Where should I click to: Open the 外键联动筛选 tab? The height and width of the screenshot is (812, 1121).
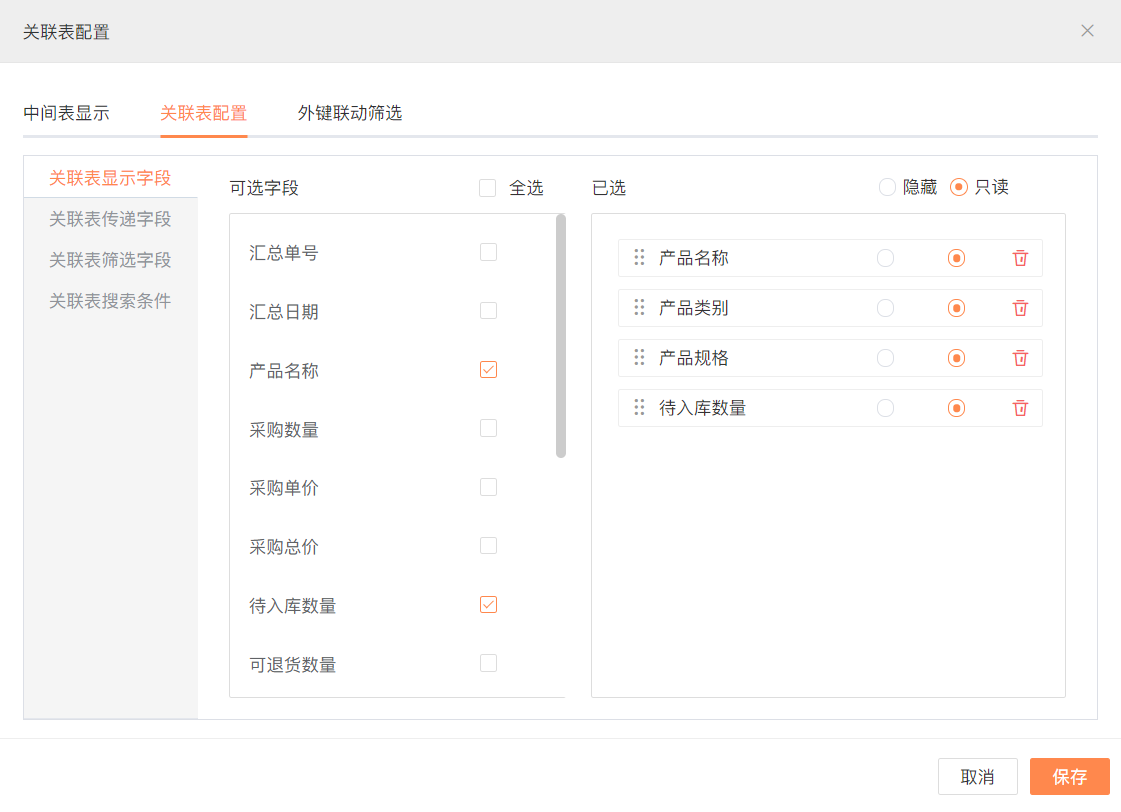click(x=350, y=113)
